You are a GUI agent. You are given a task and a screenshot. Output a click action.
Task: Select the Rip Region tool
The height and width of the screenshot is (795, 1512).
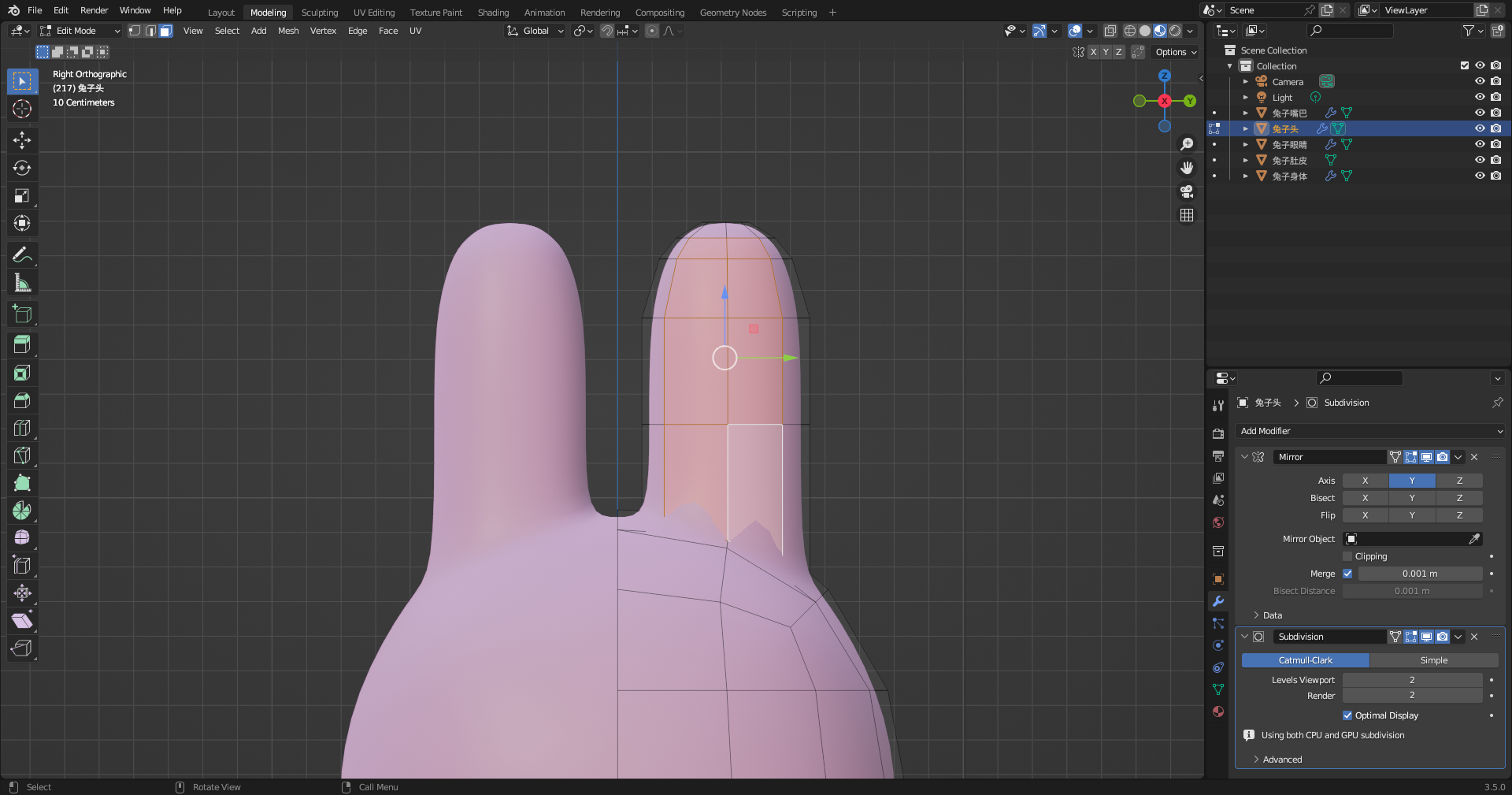tap(22, 648)
